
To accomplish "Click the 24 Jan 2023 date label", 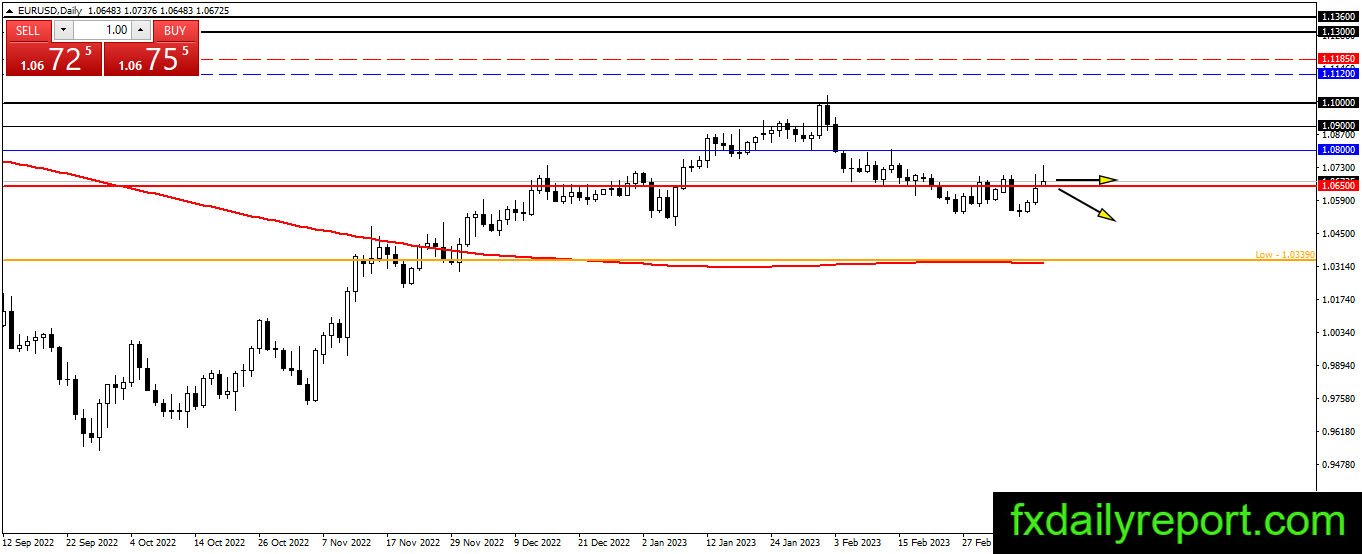I will pos(796,543).
